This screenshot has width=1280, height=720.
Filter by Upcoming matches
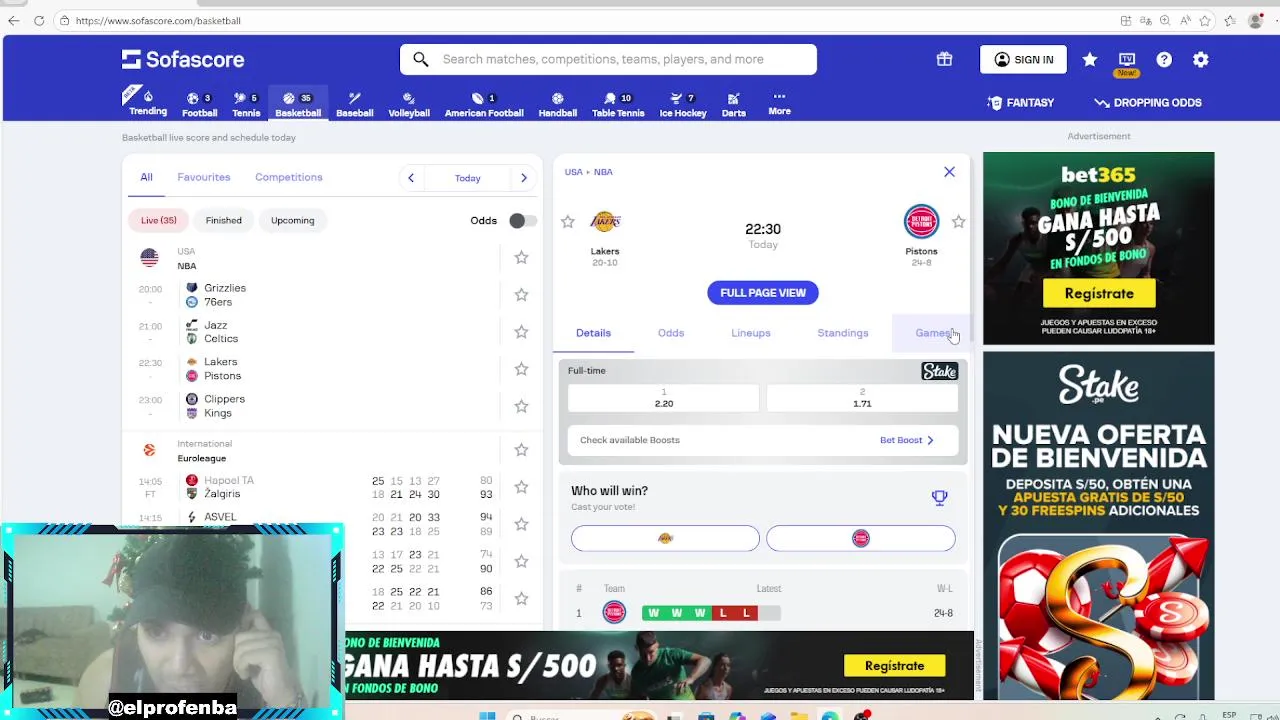(292, 220)
